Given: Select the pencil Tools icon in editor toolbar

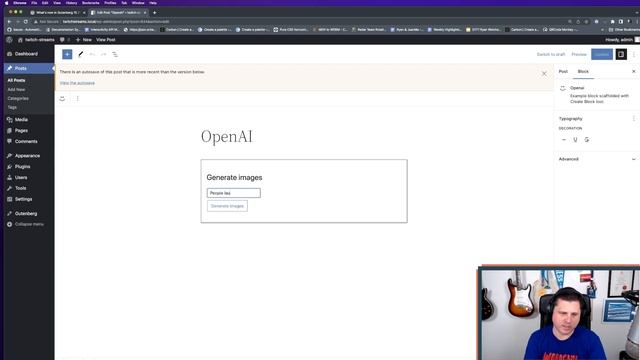Looking at the screenshot, I should click(x=81, y=54).
